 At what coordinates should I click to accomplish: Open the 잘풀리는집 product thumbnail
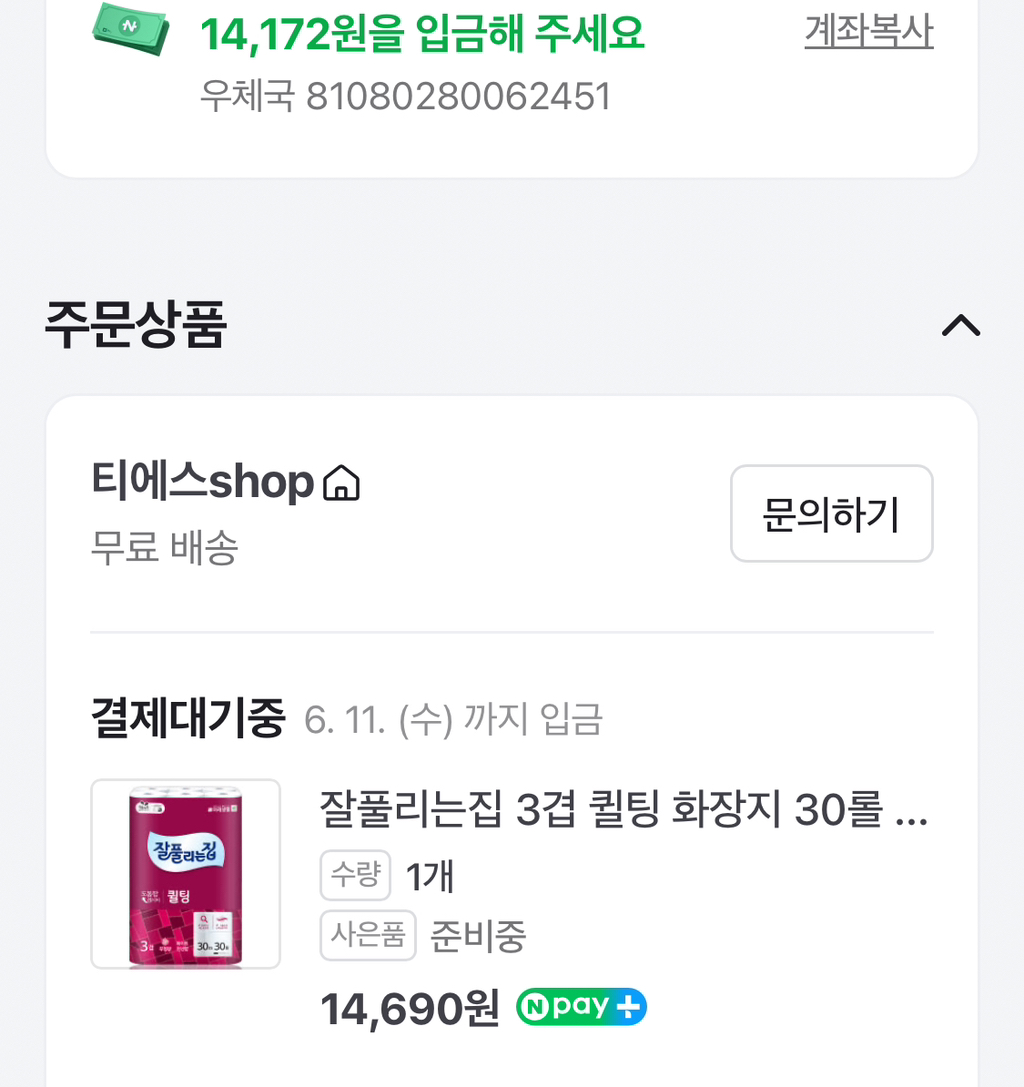pos(185,874)
